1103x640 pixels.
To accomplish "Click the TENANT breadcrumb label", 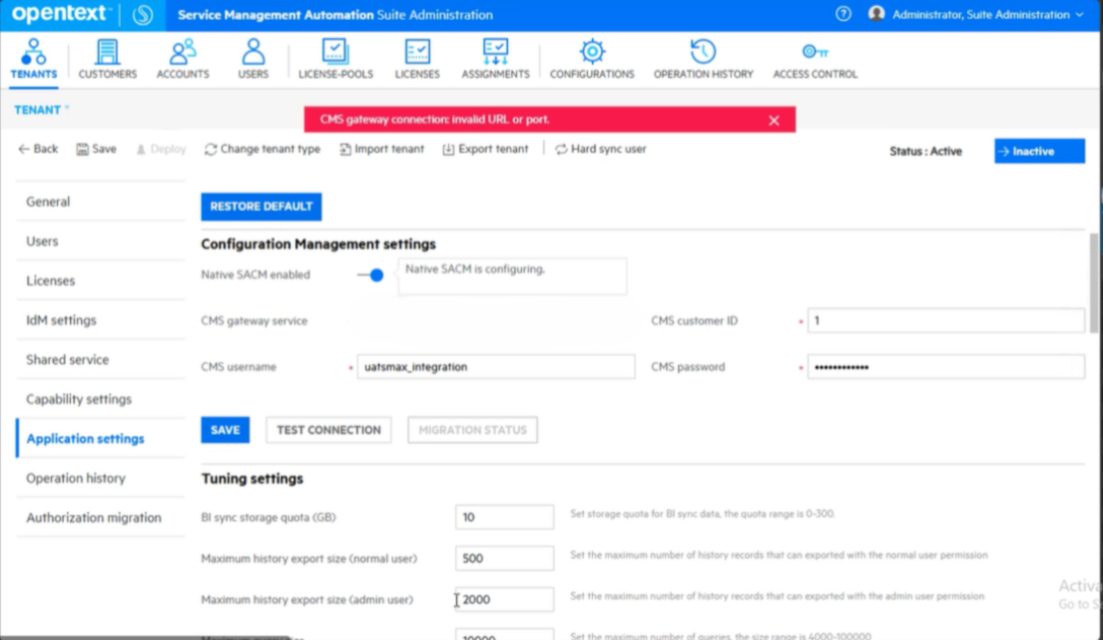I will (x=37, y=110).
